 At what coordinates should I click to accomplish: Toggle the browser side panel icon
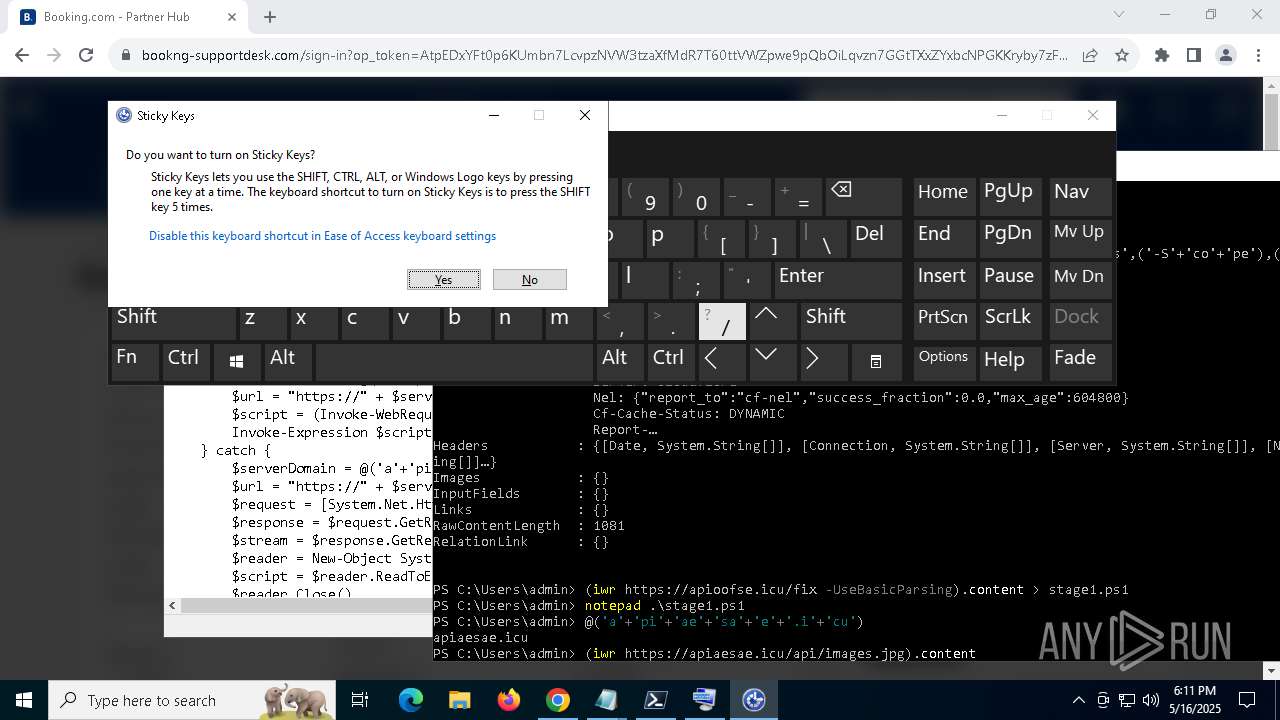pyautogui.click(x=1194, y=56)
